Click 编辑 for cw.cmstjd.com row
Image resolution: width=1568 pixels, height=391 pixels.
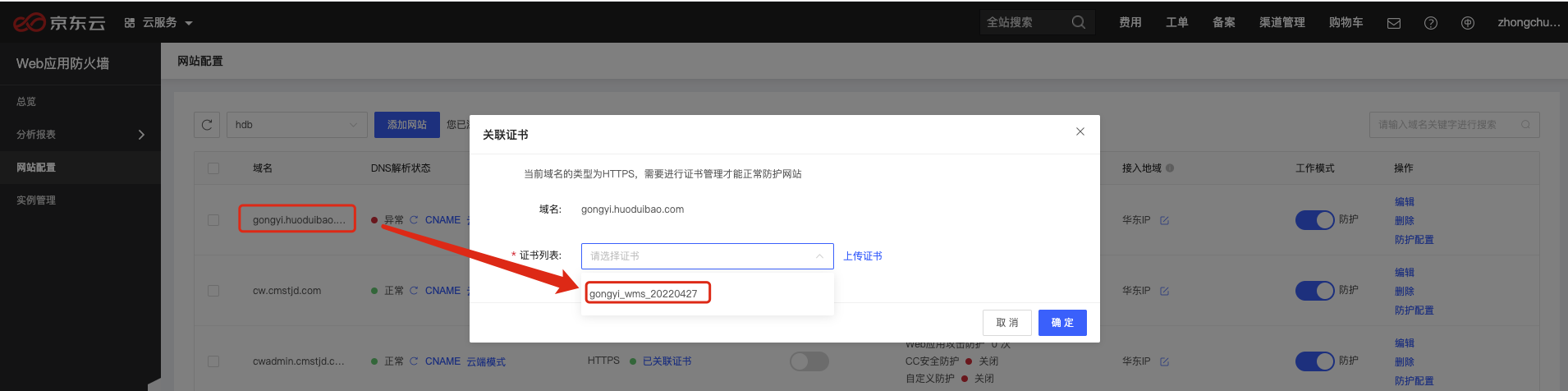1405,273
